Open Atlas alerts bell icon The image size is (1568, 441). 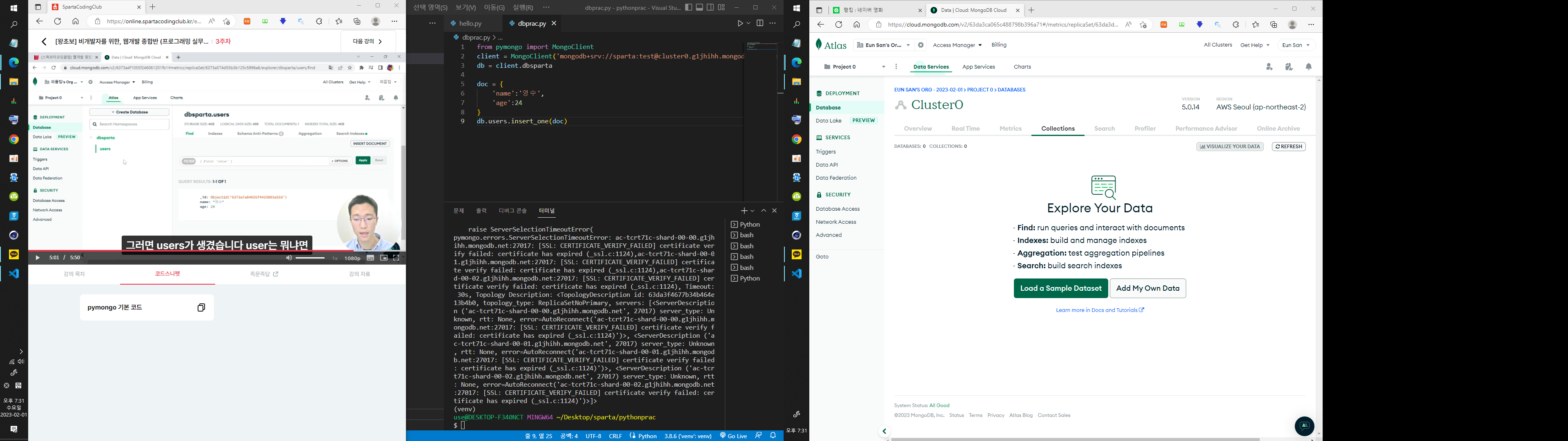point(1309,67)
